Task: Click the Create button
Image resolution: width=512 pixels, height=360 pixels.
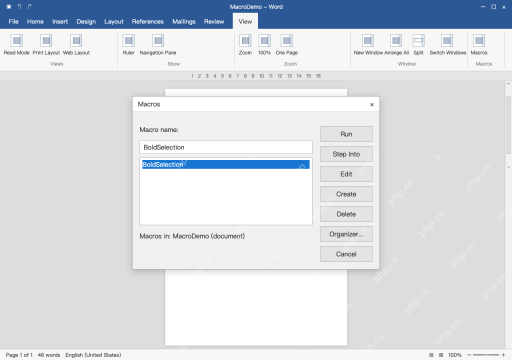Action: click(346, 194)
